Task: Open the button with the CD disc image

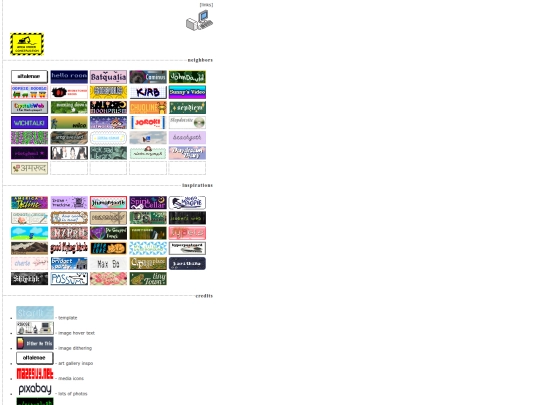Action: click(187, 122)
